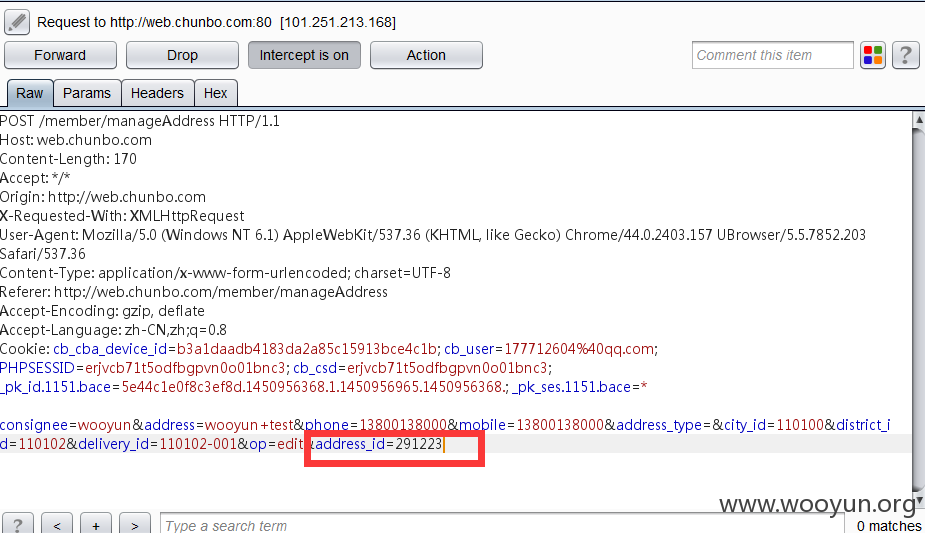Click the cb_csd cookie value
This screenshot has height=533, width=925.
pos(448,368)
